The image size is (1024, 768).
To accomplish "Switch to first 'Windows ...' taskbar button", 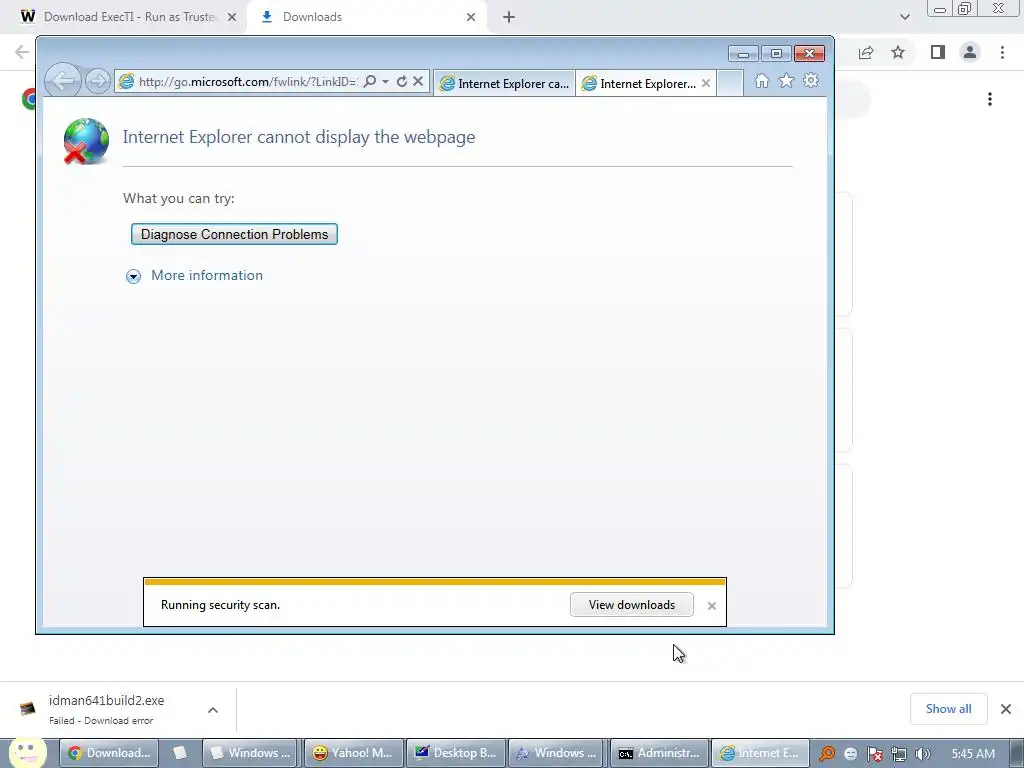I will click(249, 753).
